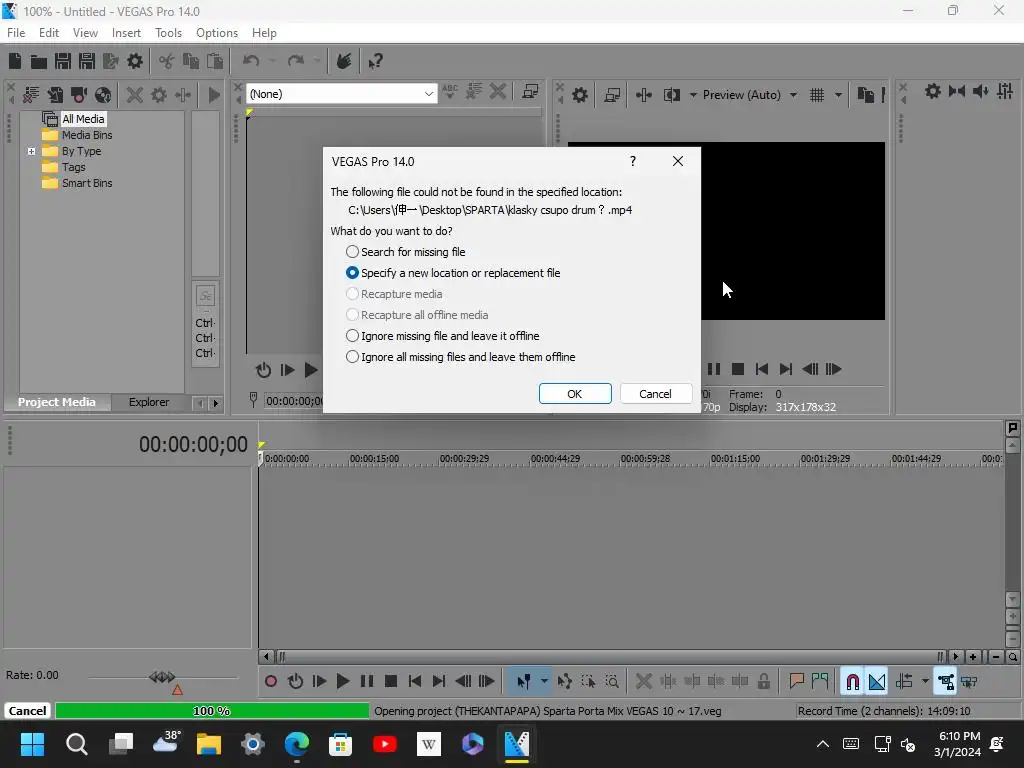Cancel project opening in status bar
Screen dimensions: 1024x768
[x=27, y=711]
